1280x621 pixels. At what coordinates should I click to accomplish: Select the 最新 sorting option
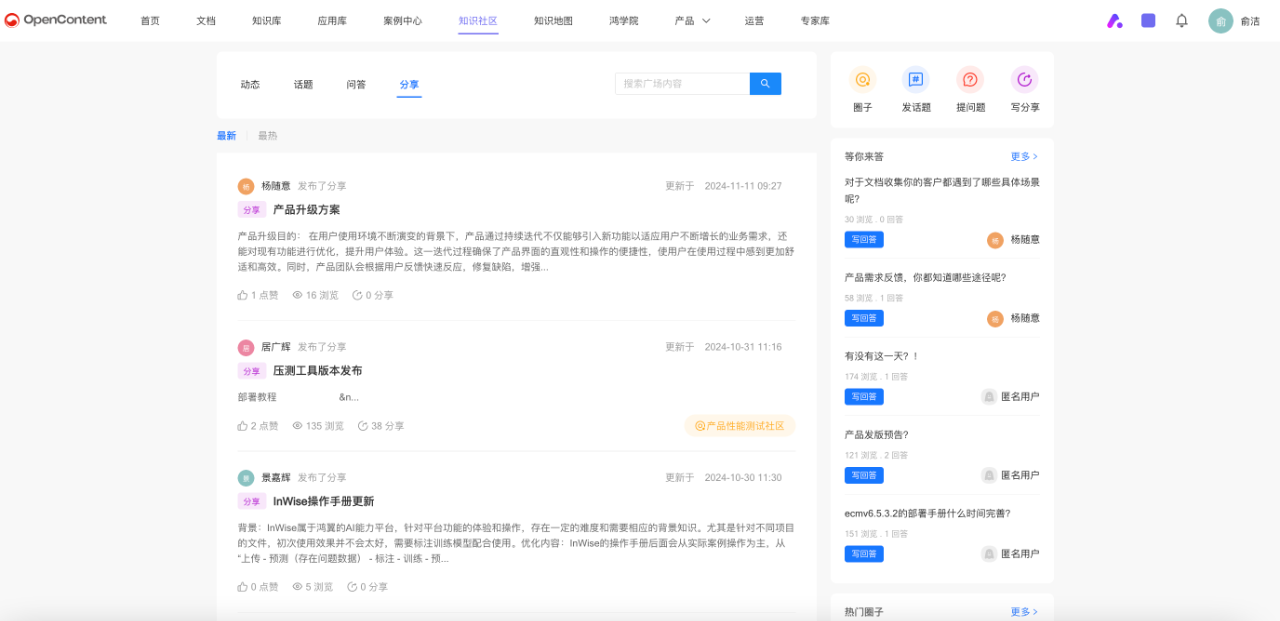click(227, 134)
